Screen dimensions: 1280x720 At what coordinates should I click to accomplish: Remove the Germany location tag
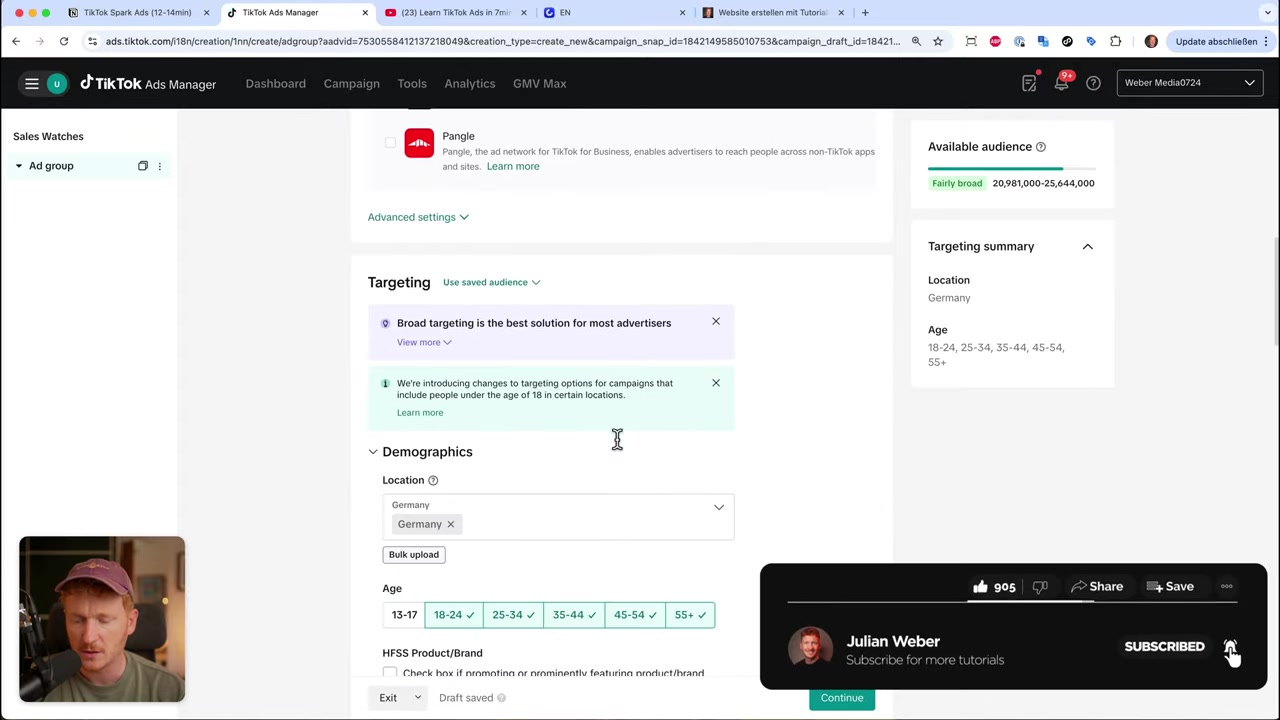coord(450,524)
